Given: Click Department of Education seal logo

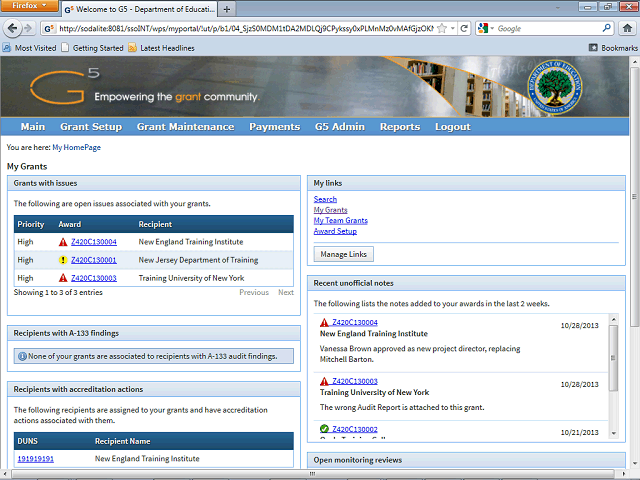Looking at the screenshot, I should point(554,87).
